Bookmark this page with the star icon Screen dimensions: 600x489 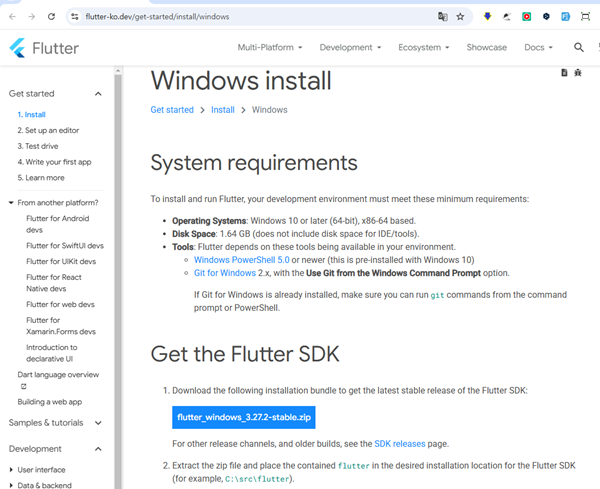coord(460,16)
